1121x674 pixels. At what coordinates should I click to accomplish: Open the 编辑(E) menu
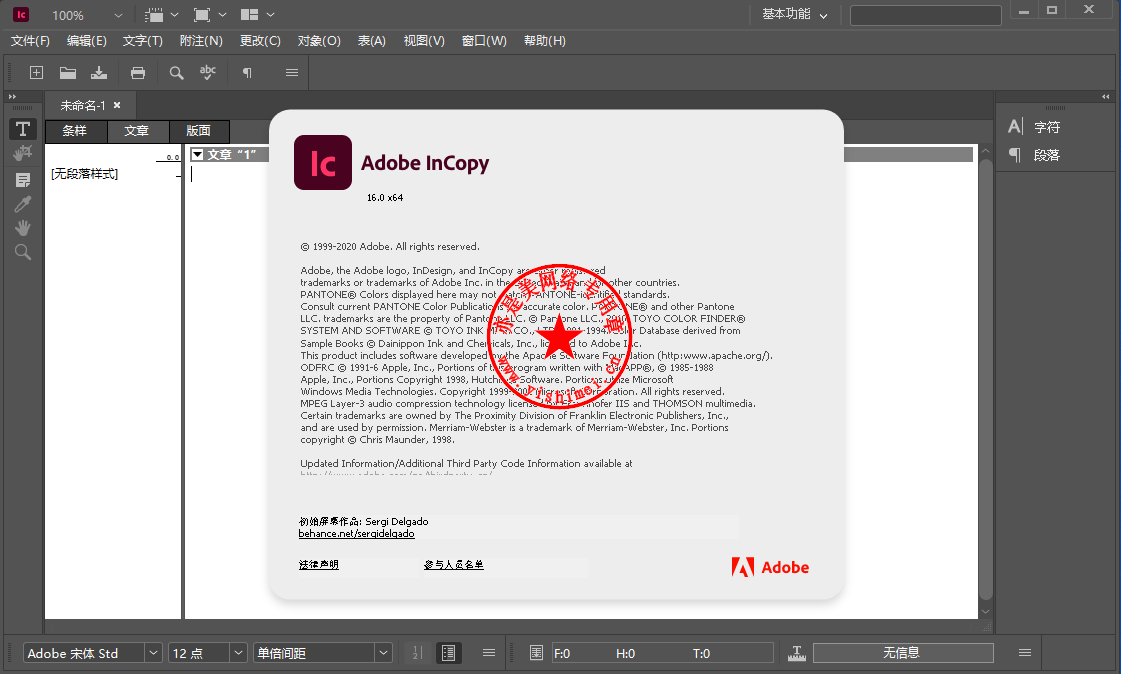click(87, 41)
